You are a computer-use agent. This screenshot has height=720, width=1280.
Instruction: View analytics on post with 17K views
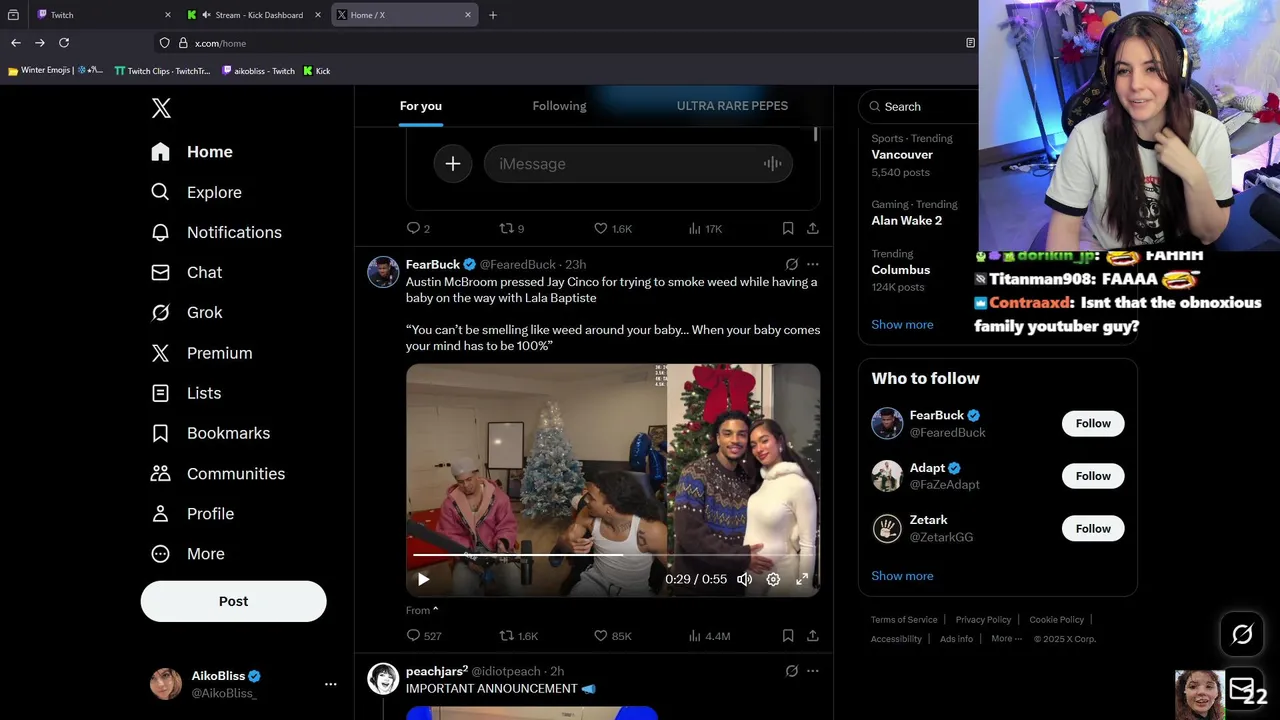pos(705,228)
